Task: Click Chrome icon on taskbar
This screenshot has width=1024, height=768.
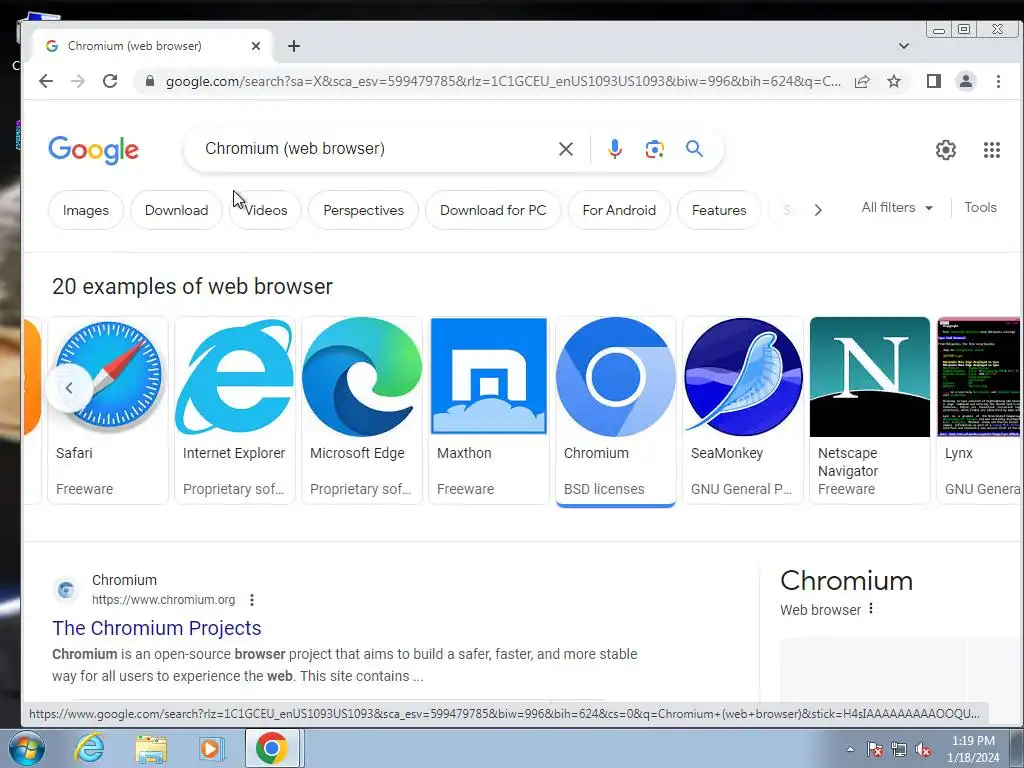Action: pos(272,748)
